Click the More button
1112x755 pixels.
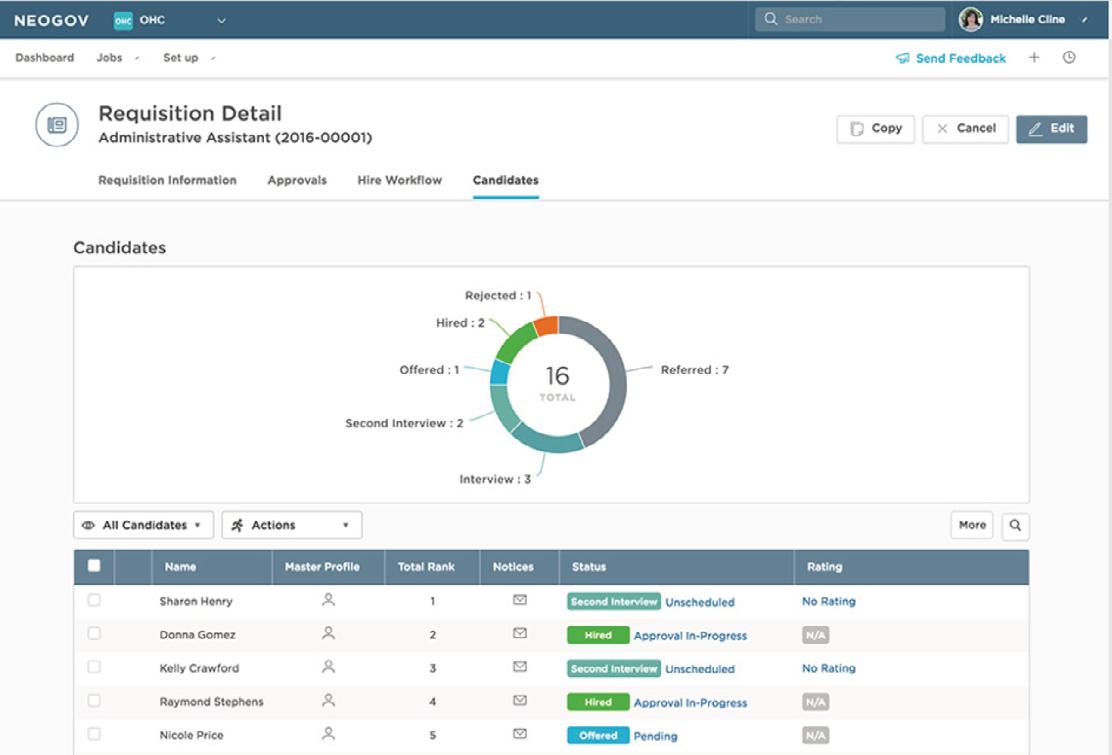(972, 525)
